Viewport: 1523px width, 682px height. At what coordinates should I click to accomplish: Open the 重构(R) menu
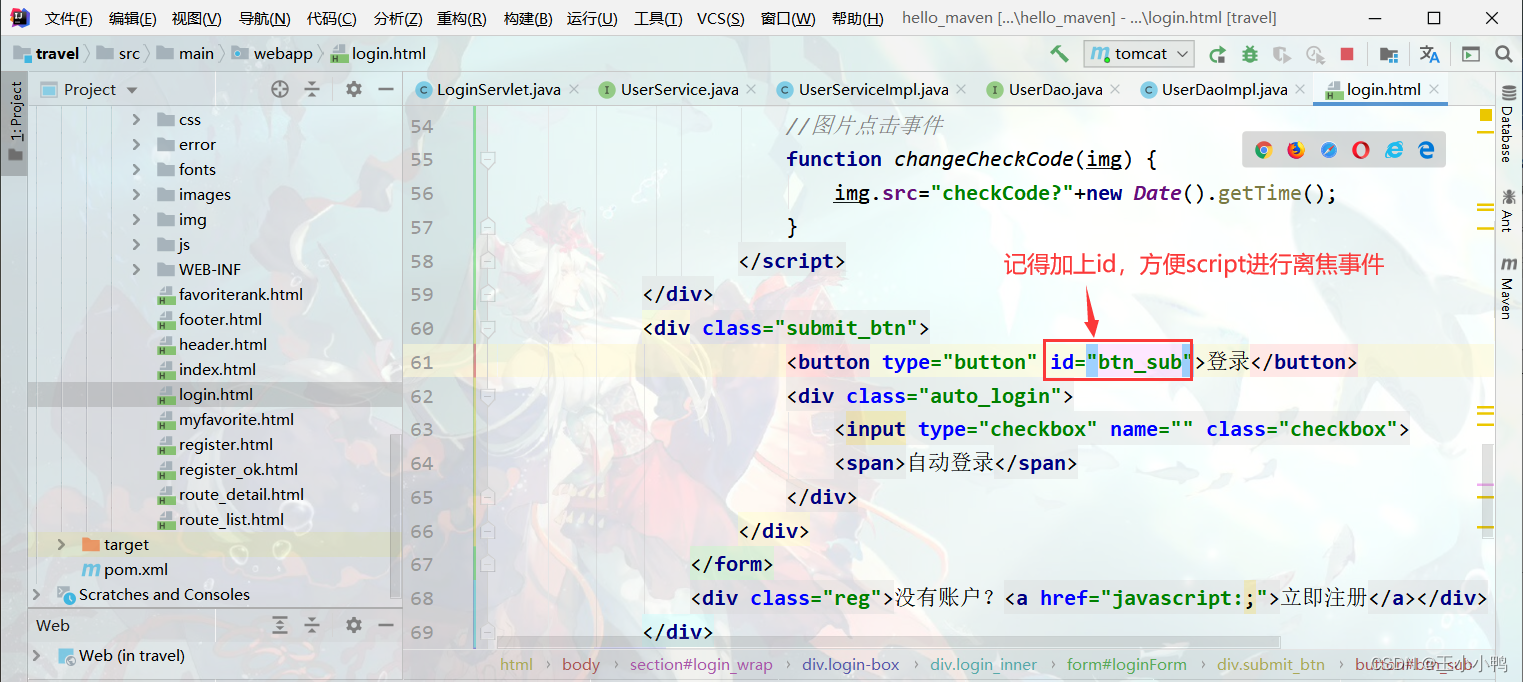pos(462,18)
